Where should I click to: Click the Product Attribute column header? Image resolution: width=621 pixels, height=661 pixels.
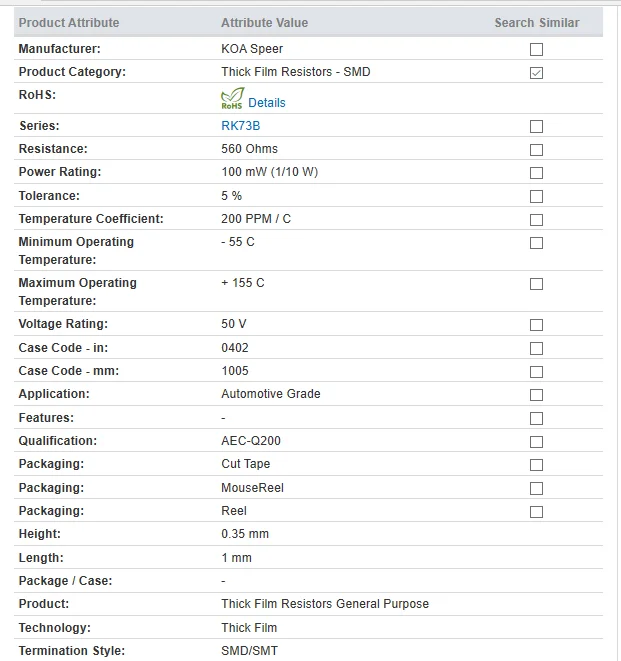69,22
